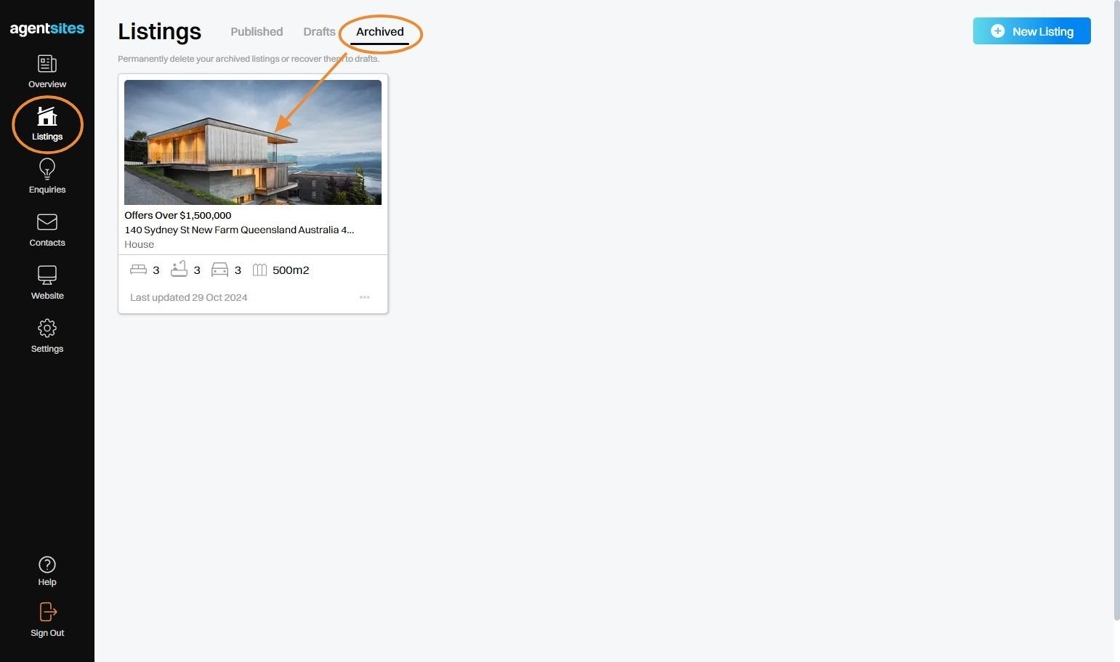Open the Overview page icon
Screen dimensions: 1120x662
(47, 64)
